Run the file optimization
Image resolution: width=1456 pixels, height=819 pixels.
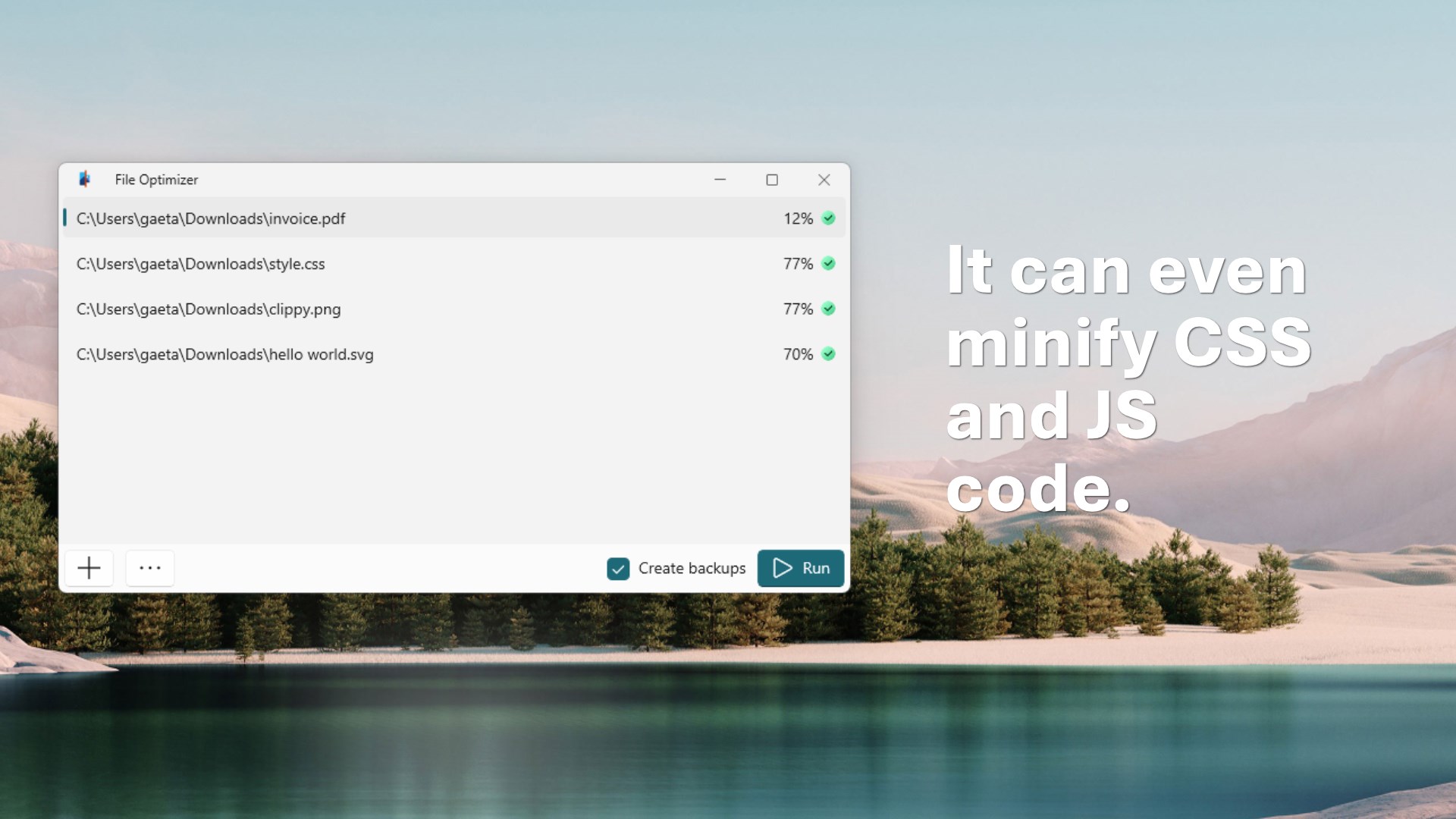801,568
